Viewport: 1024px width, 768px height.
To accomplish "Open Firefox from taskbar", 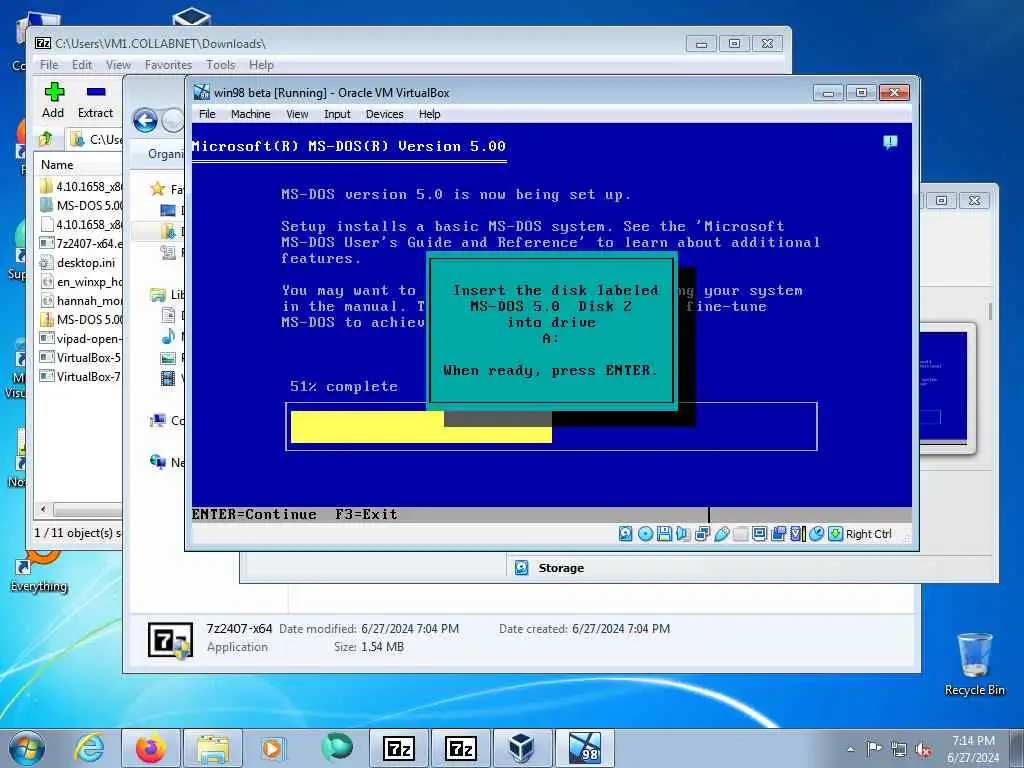I will point(151,748).
